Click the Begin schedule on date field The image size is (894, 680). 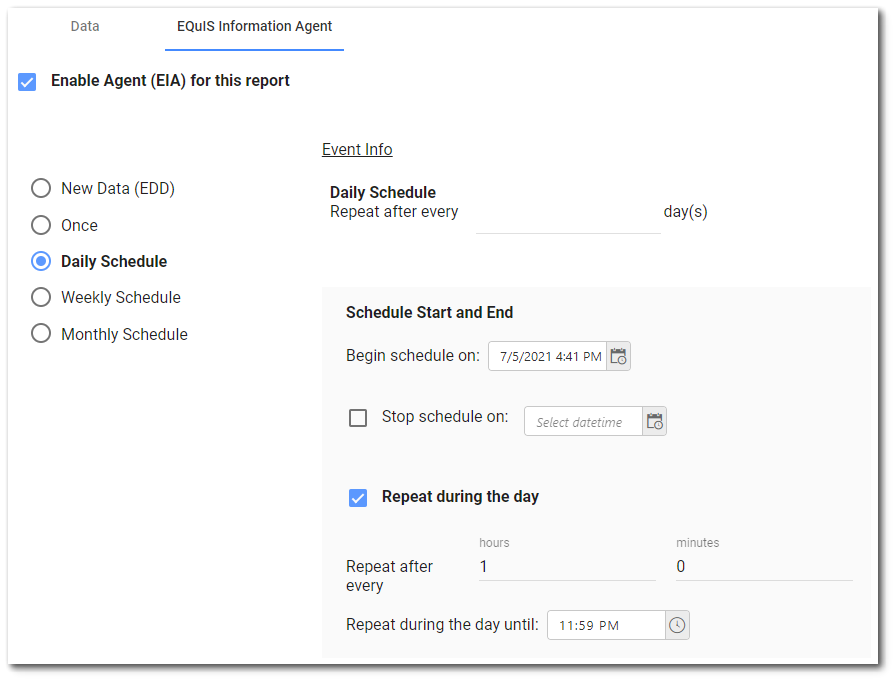tap(548, 357)
